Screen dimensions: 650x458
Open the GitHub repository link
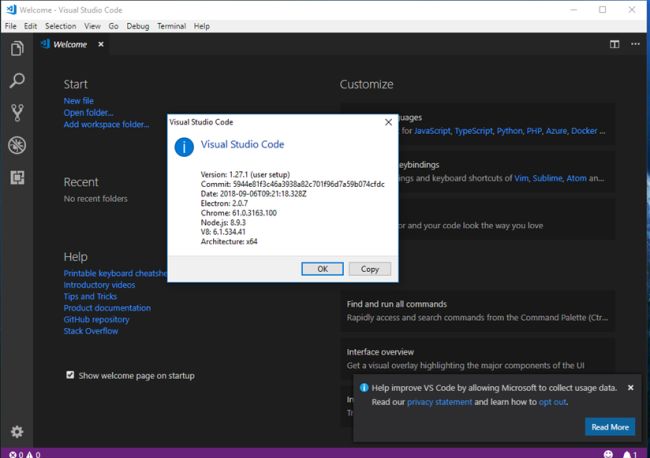point(97,320)
